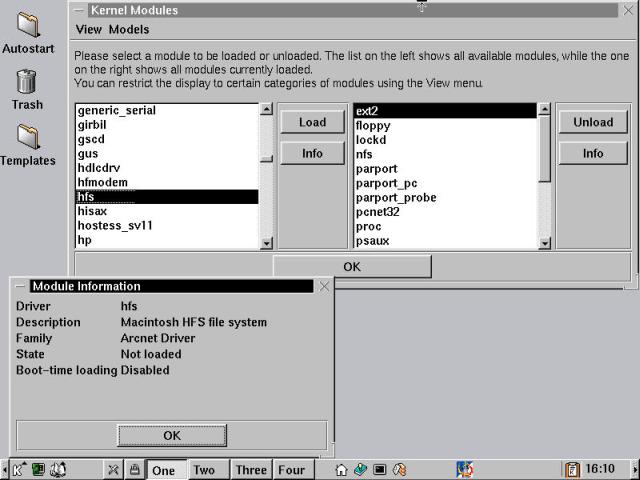Viewport: 640px width, 480px height.
Task: Click the Unload button
Action: pos(593,122)
